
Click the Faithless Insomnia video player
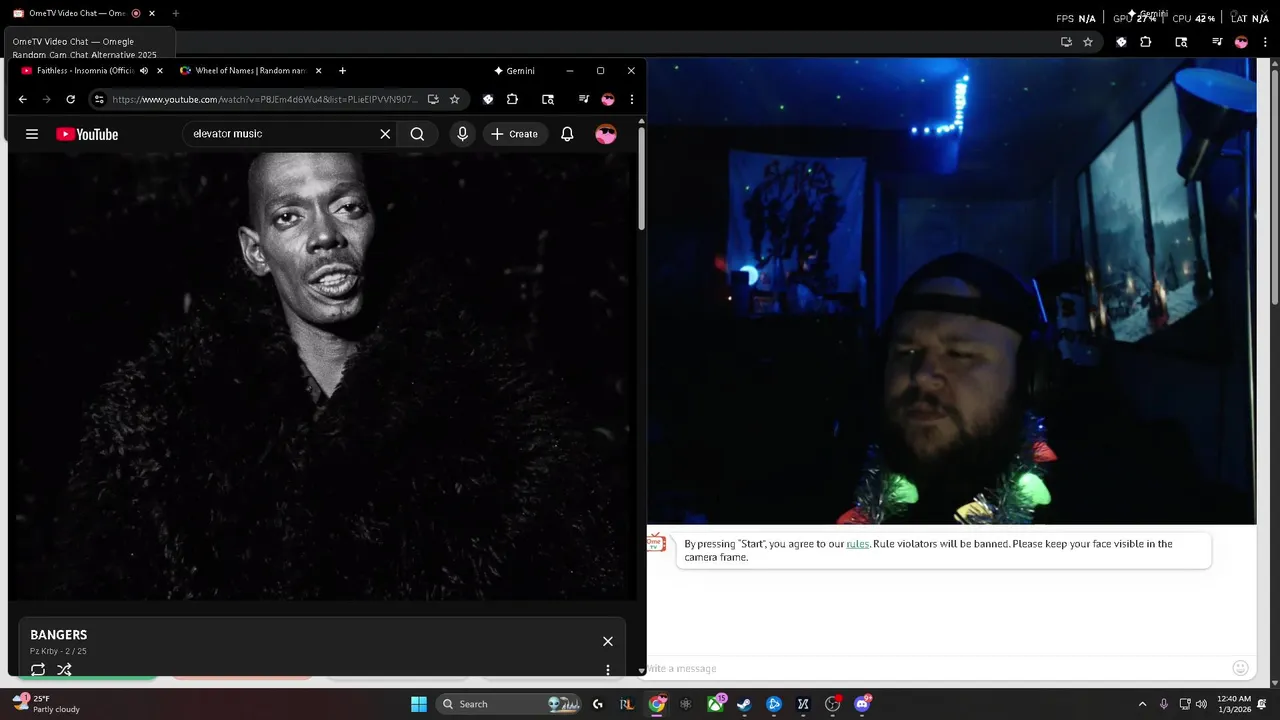(322, 376)
